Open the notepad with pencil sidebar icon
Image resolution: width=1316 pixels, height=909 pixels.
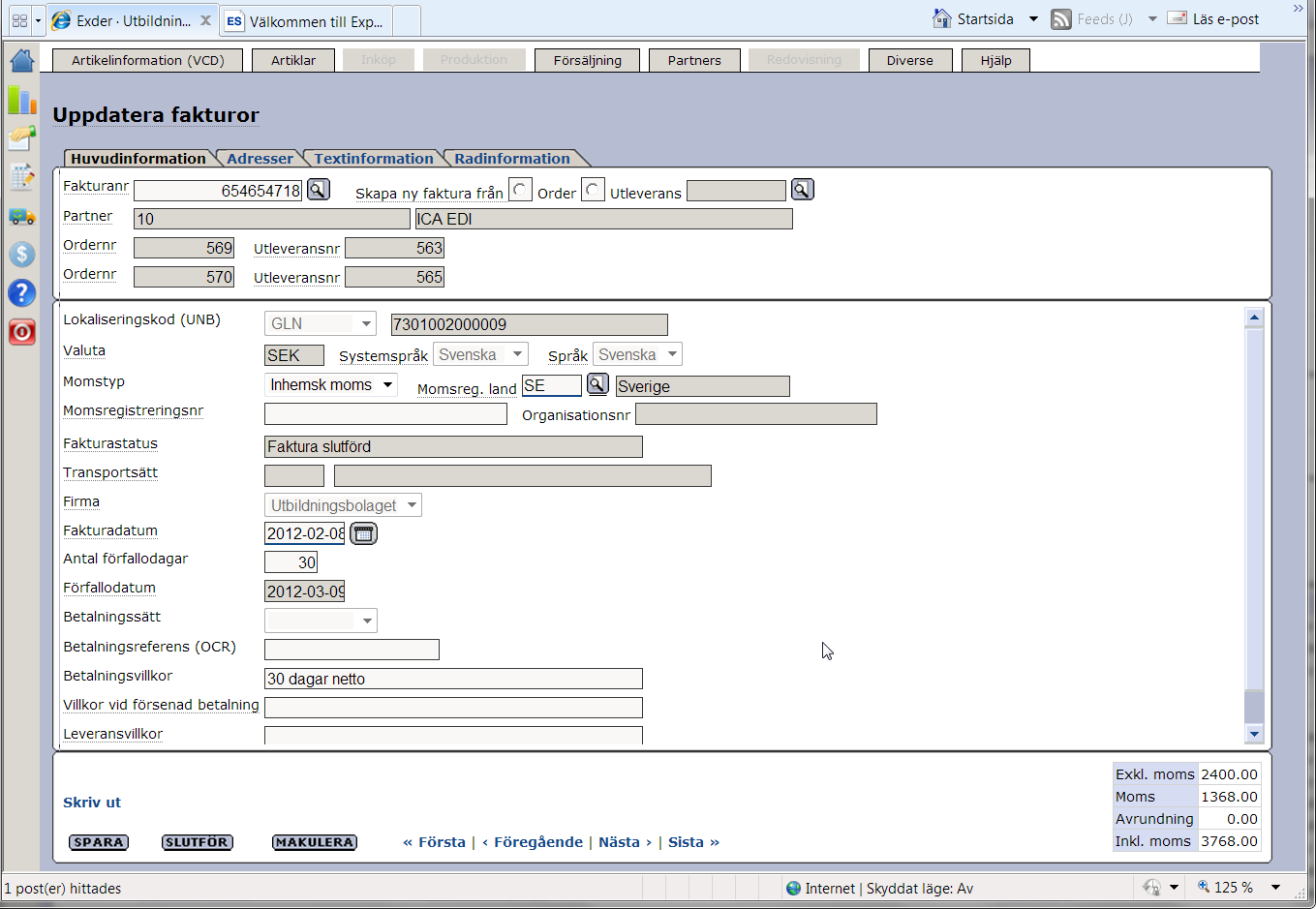coord(22,176)
